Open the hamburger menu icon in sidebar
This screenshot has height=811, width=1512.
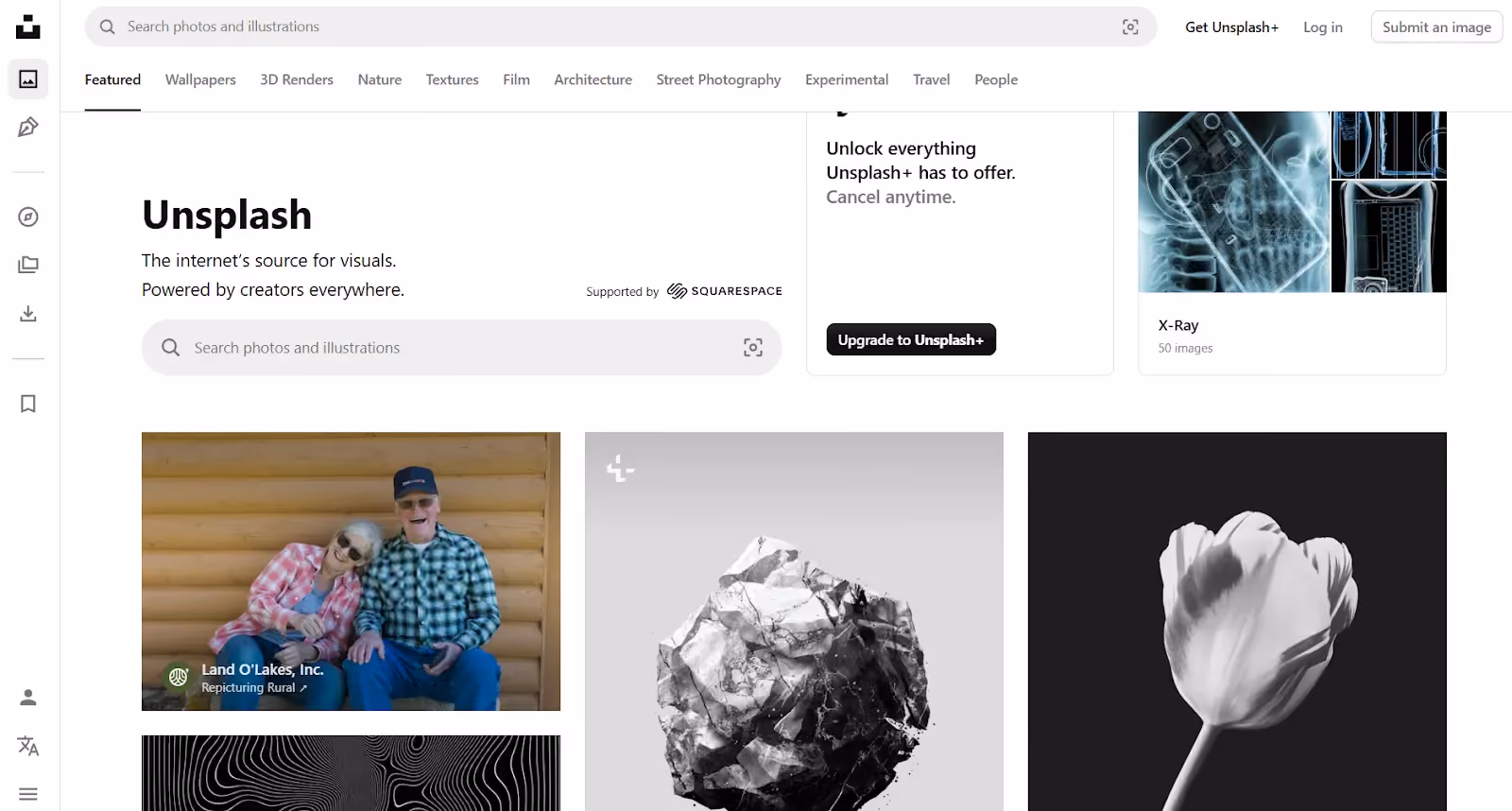[x=28, y=794]
